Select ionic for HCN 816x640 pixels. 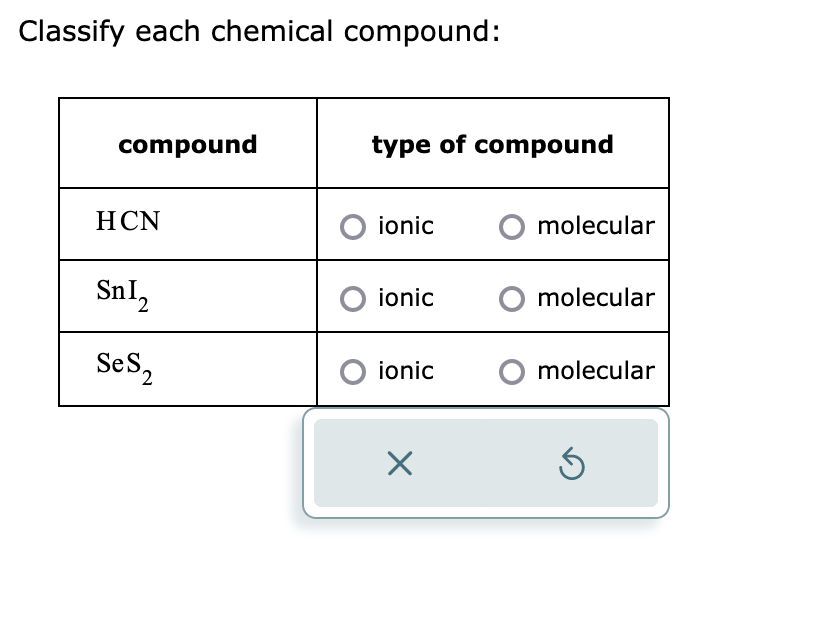pos(353,227)
